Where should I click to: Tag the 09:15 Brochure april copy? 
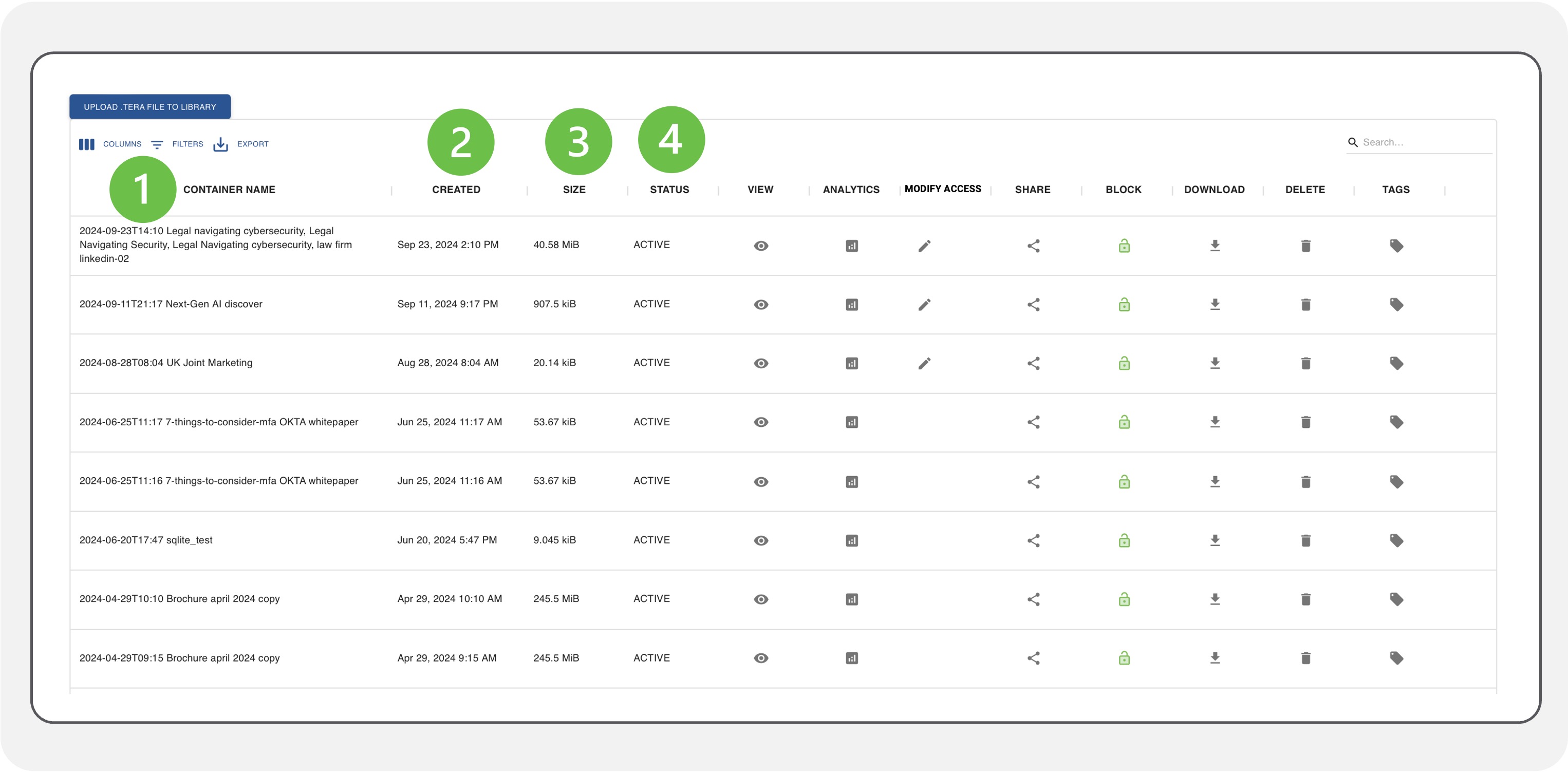(x=1396, y=658)
